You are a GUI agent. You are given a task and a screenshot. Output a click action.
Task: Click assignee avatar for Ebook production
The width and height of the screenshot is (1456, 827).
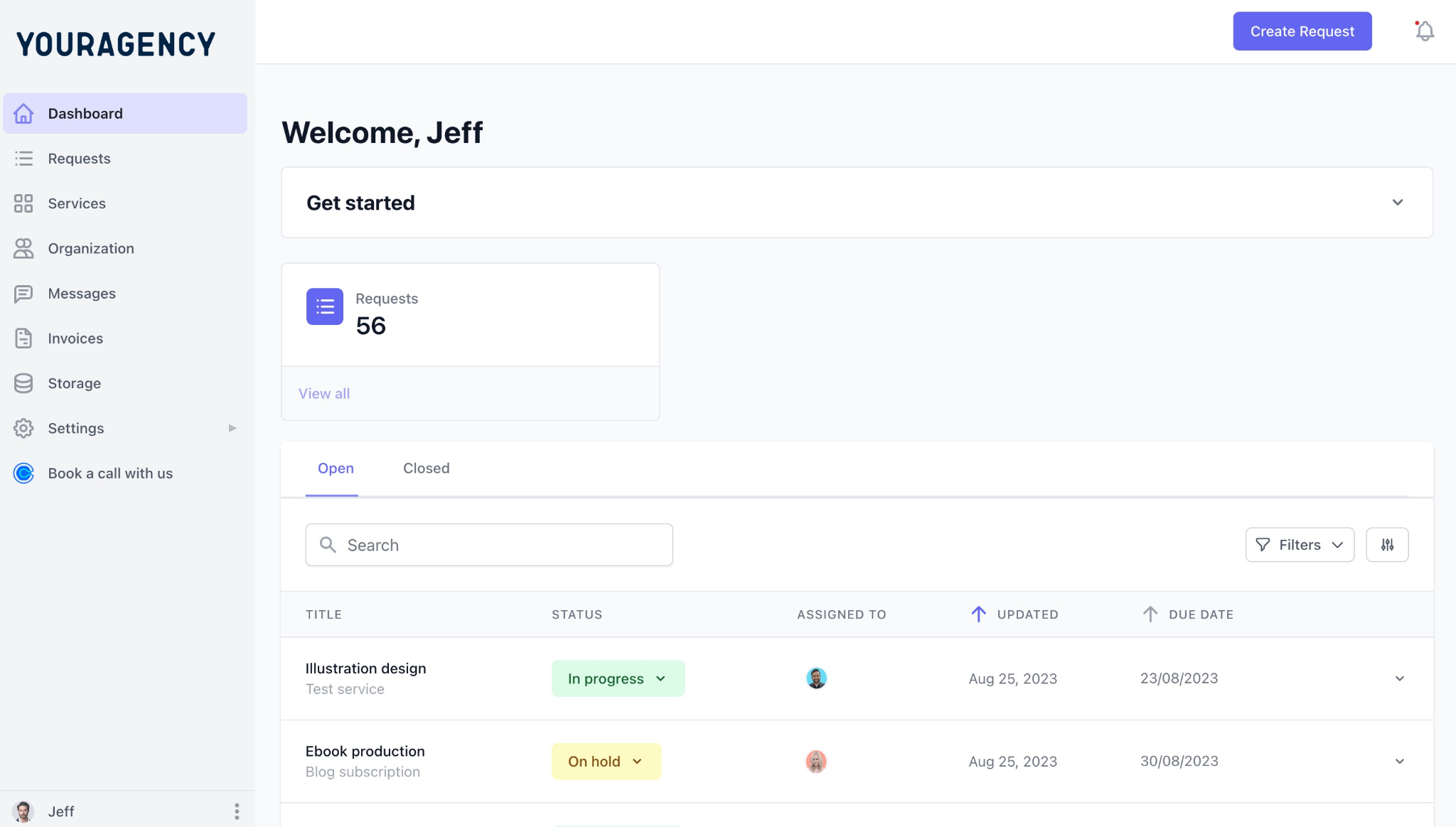[x=816, y=762]
